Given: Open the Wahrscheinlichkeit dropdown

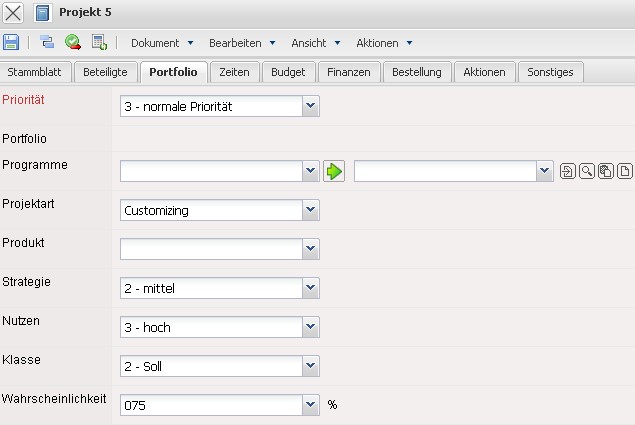Looking at the screenshot, I should [310, 405].
